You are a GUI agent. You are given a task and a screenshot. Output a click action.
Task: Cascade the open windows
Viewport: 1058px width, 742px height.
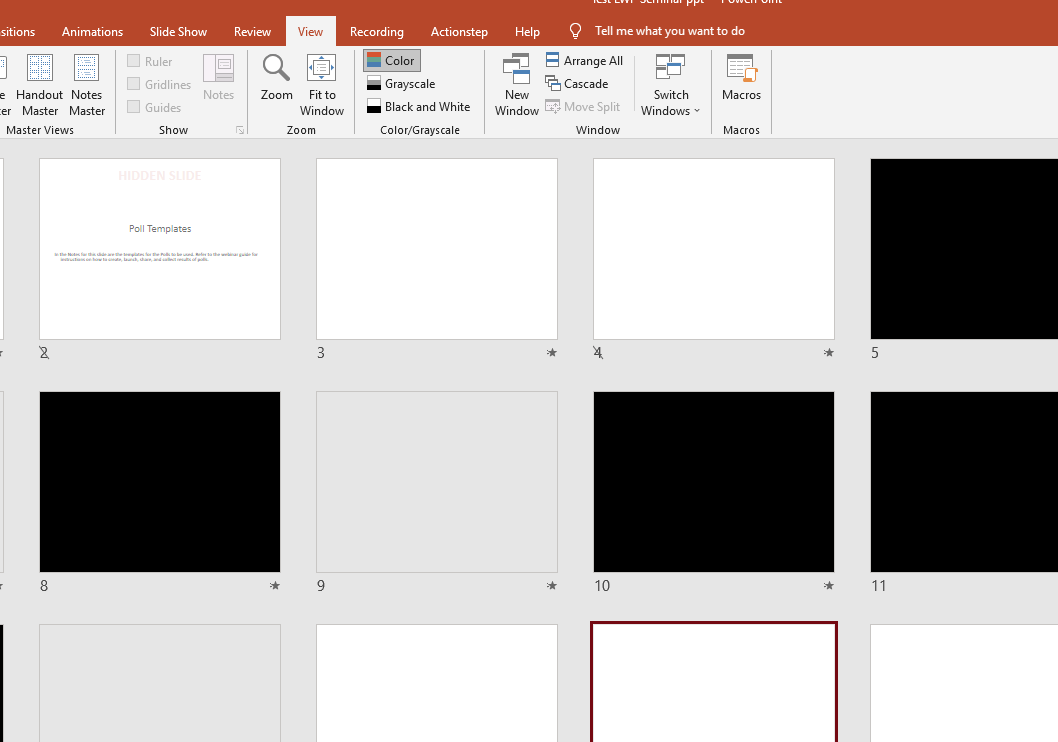tap(577, 84)
